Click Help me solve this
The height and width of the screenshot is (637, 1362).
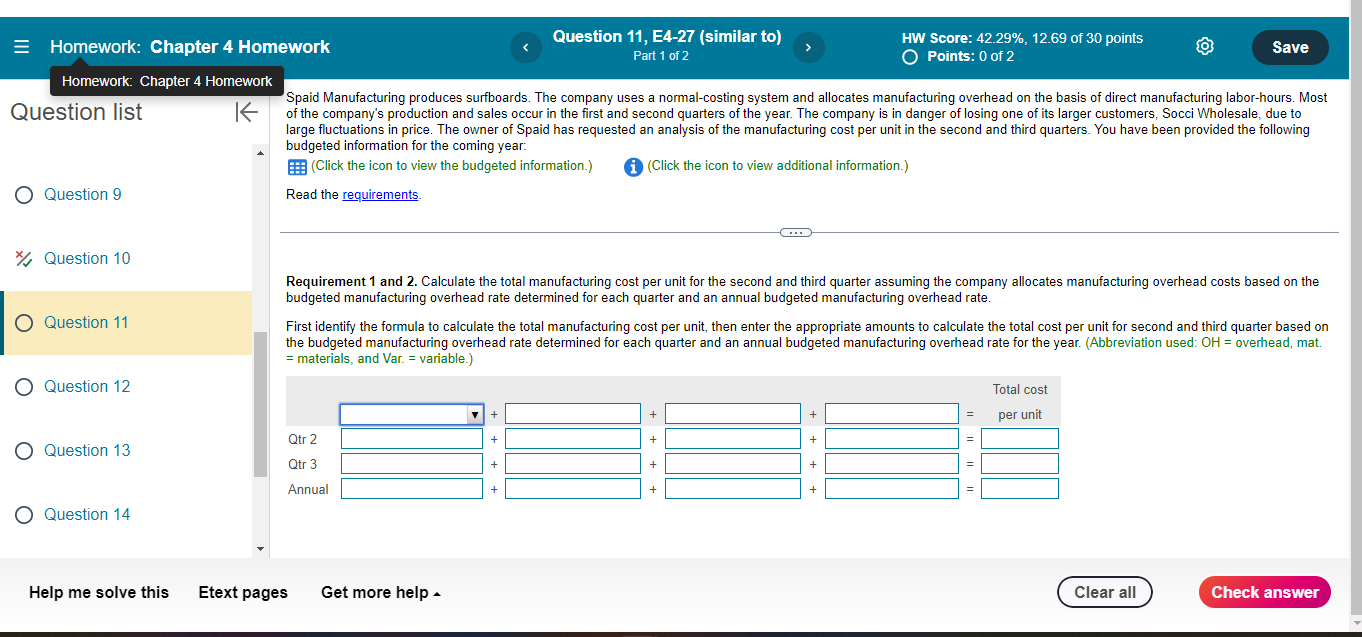tap(99, 592)
